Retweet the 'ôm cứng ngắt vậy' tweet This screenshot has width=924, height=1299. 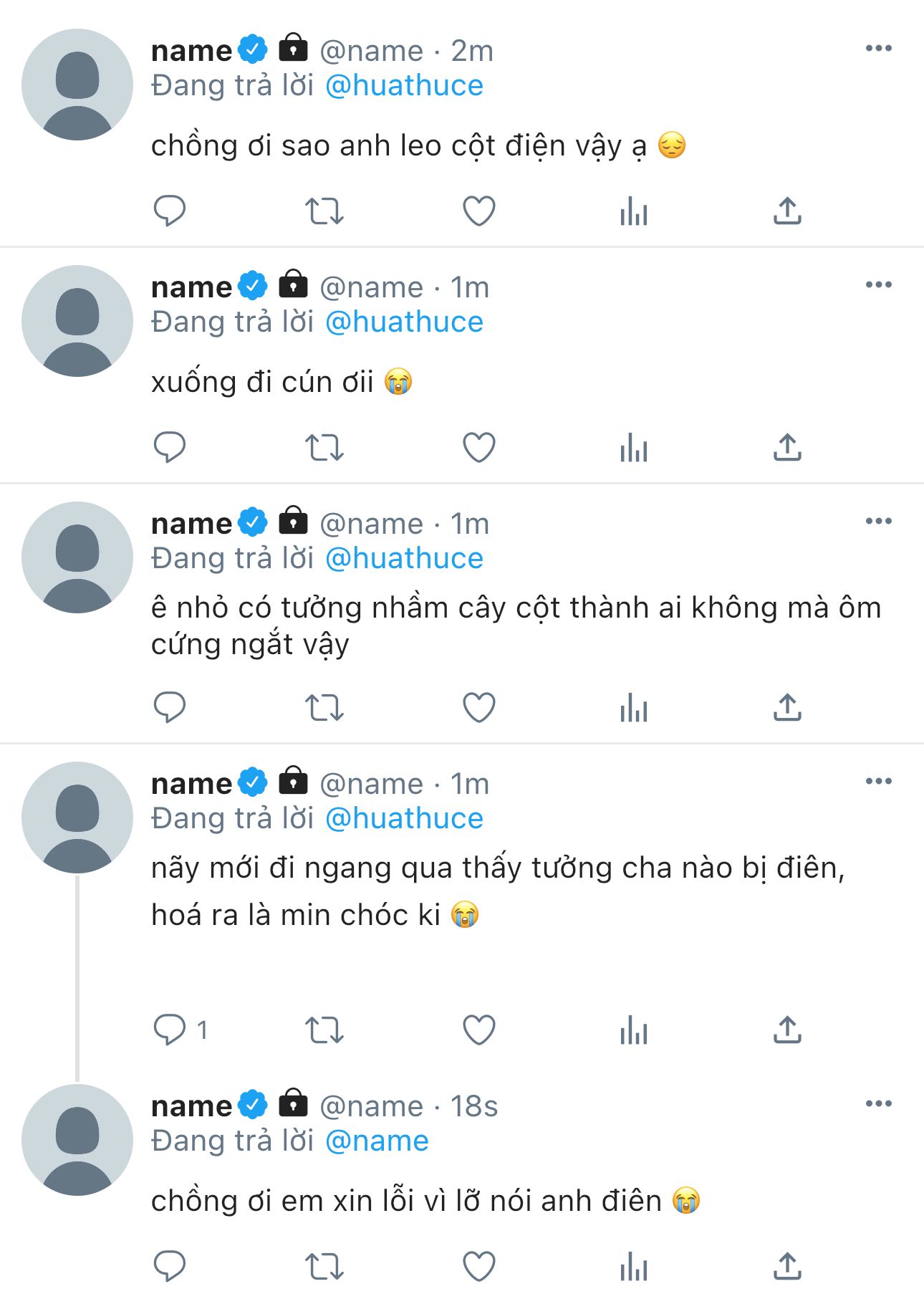pos(324,708)
